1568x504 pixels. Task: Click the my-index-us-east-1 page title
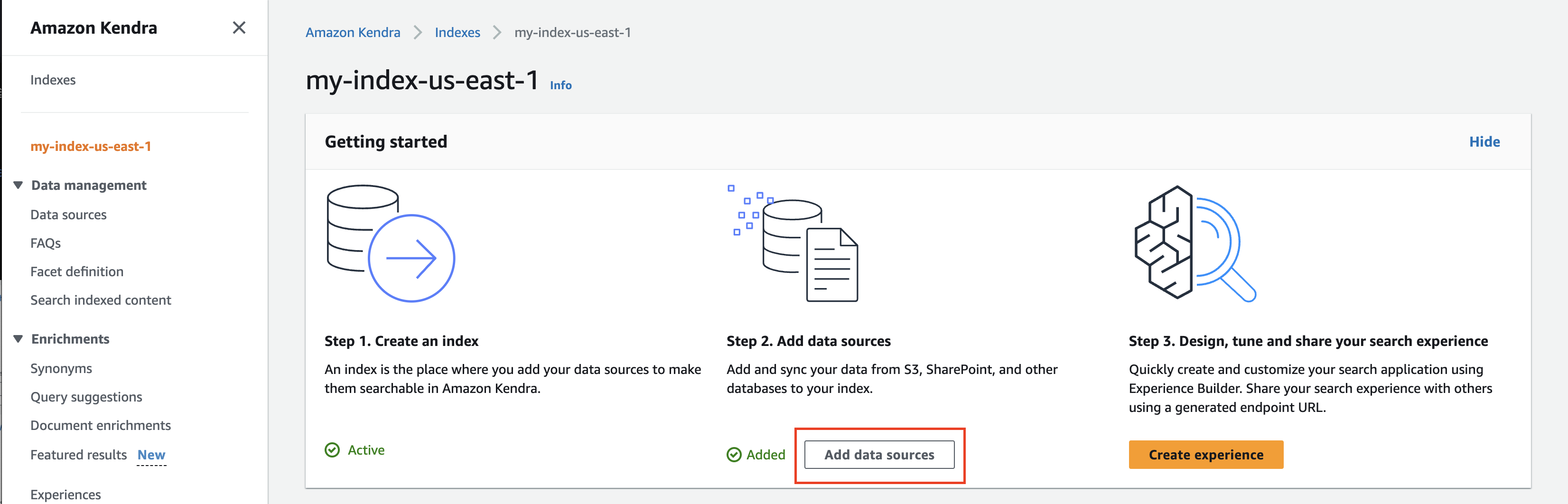(422, 80)
